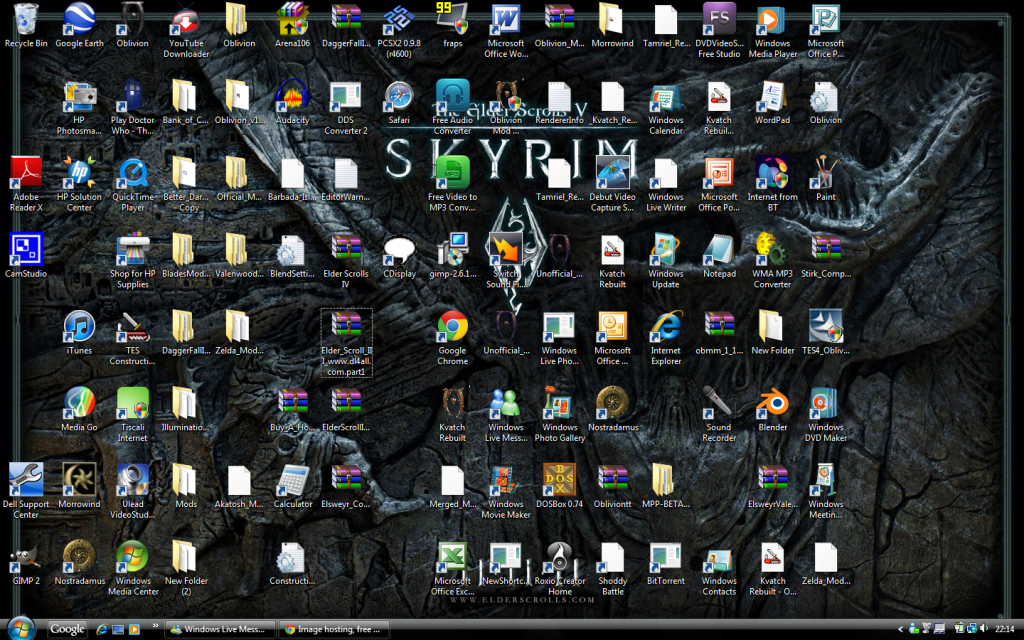1024x640 pixels.
Task: Launch Safari browser from the desktop
Action: [399, 97]
